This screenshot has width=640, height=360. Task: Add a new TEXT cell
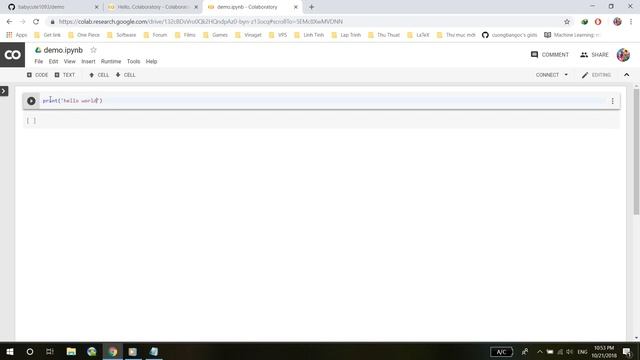[65, 75]
